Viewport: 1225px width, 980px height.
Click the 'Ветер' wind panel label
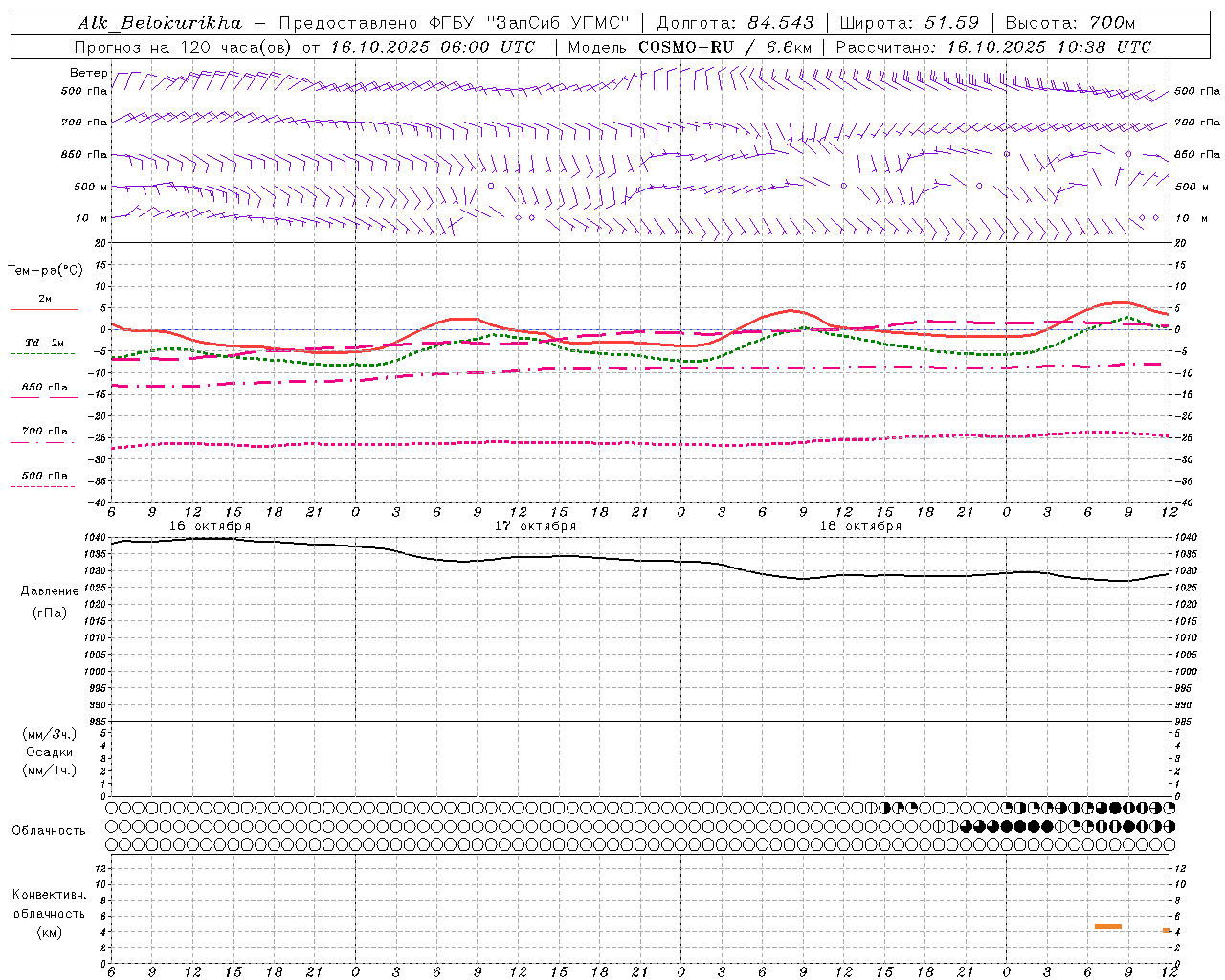pyautogui.click(x=89, y=73)
